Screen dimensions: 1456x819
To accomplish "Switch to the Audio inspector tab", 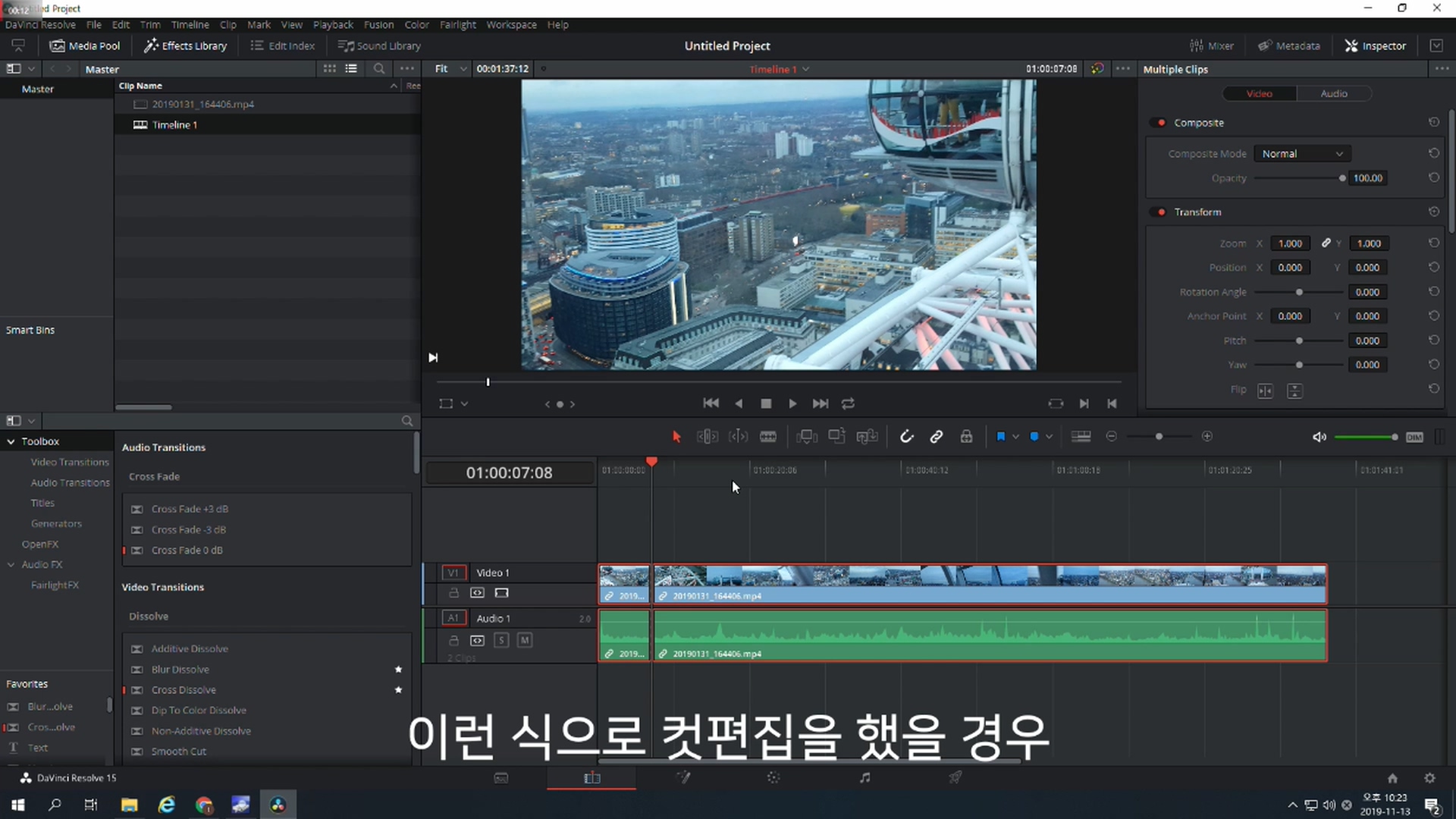I will pos(1333,94).
